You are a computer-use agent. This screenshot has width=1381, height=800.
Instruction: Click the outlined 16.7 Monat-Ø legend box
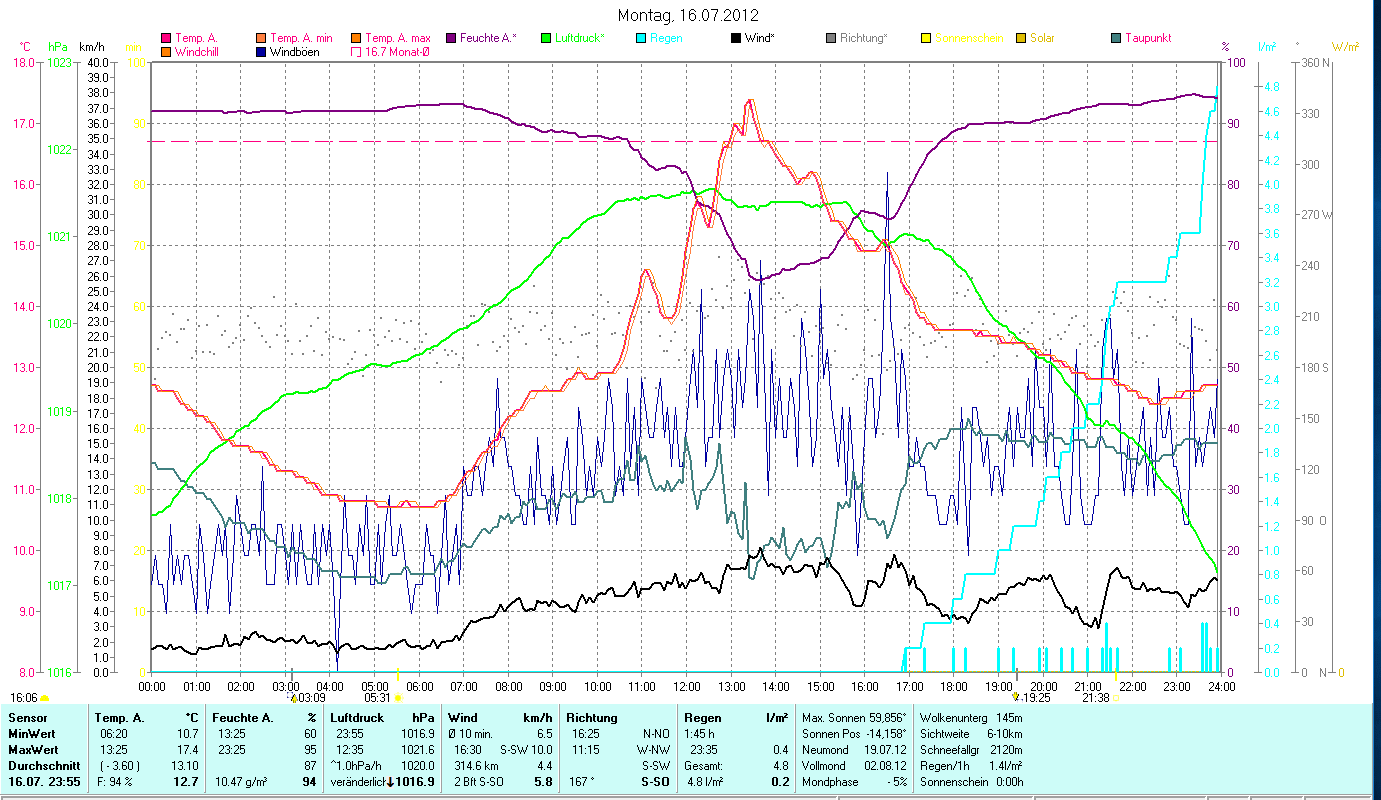[355, 51]
